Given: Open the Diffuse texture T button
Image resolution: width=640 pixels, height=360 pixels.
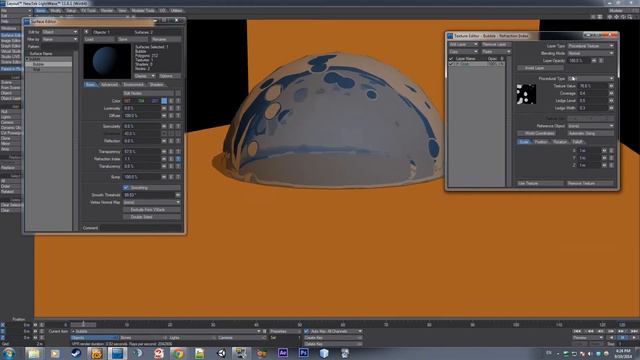Looking at the screenshot, I should pos(178,116).
